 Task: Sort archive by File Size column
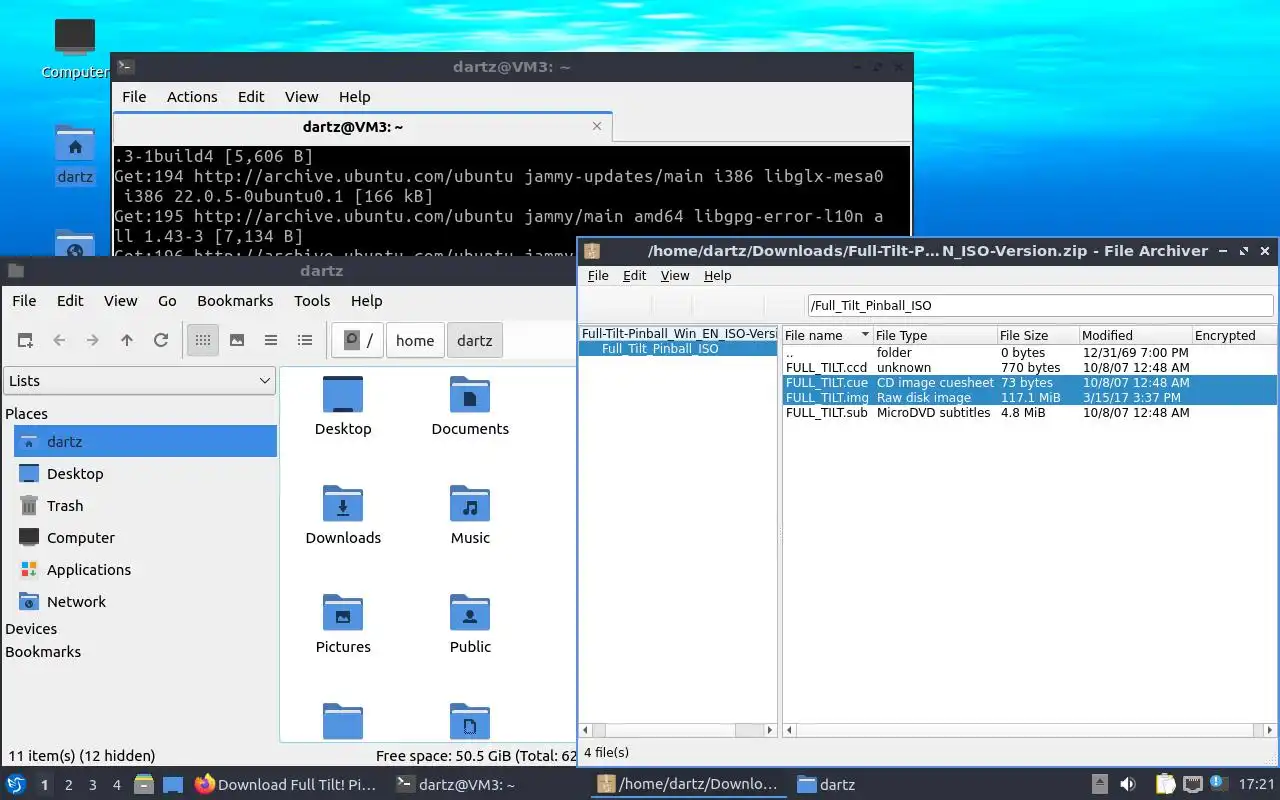click(x=1038, y=335)
